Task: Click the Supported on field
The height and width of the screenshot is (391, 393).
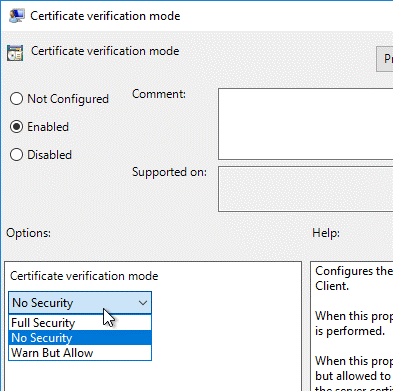Action: coord(306,189)
